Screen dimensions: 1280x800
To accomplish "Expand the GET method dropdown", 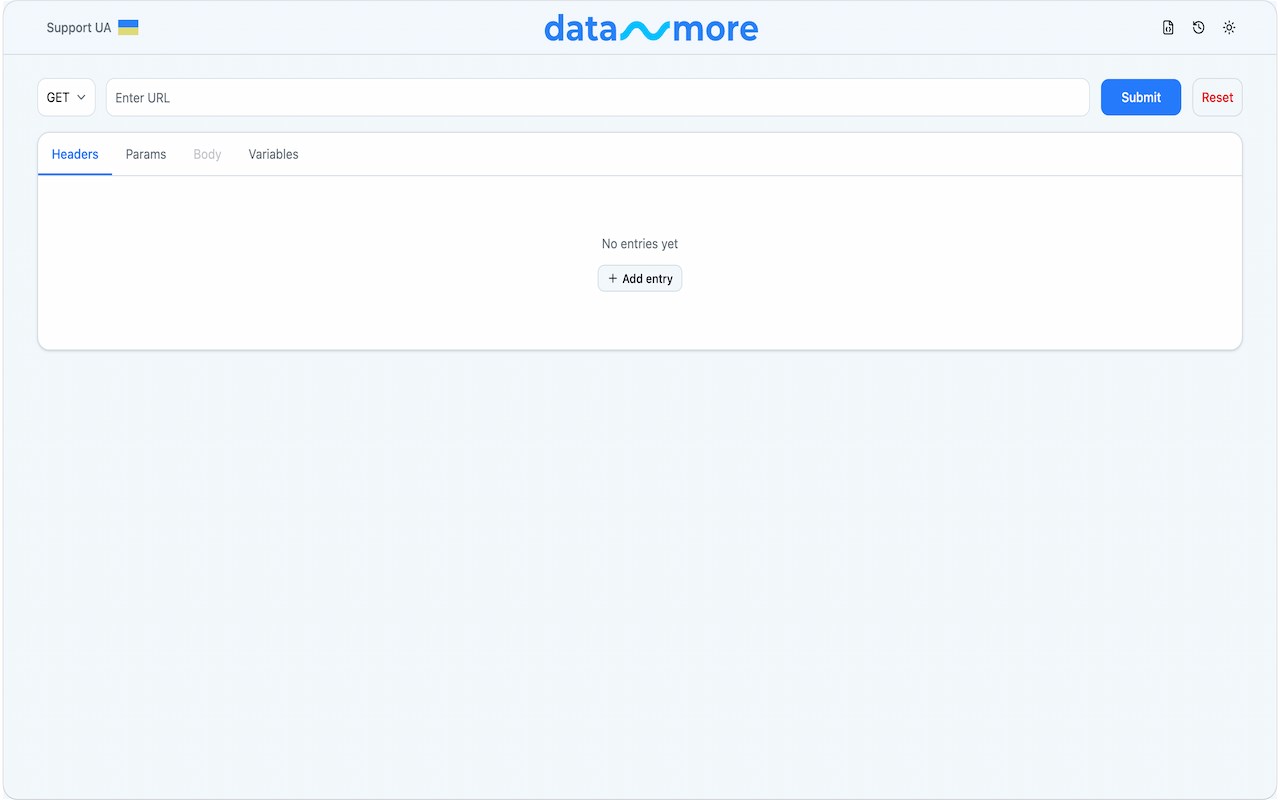I will (66, 97).
